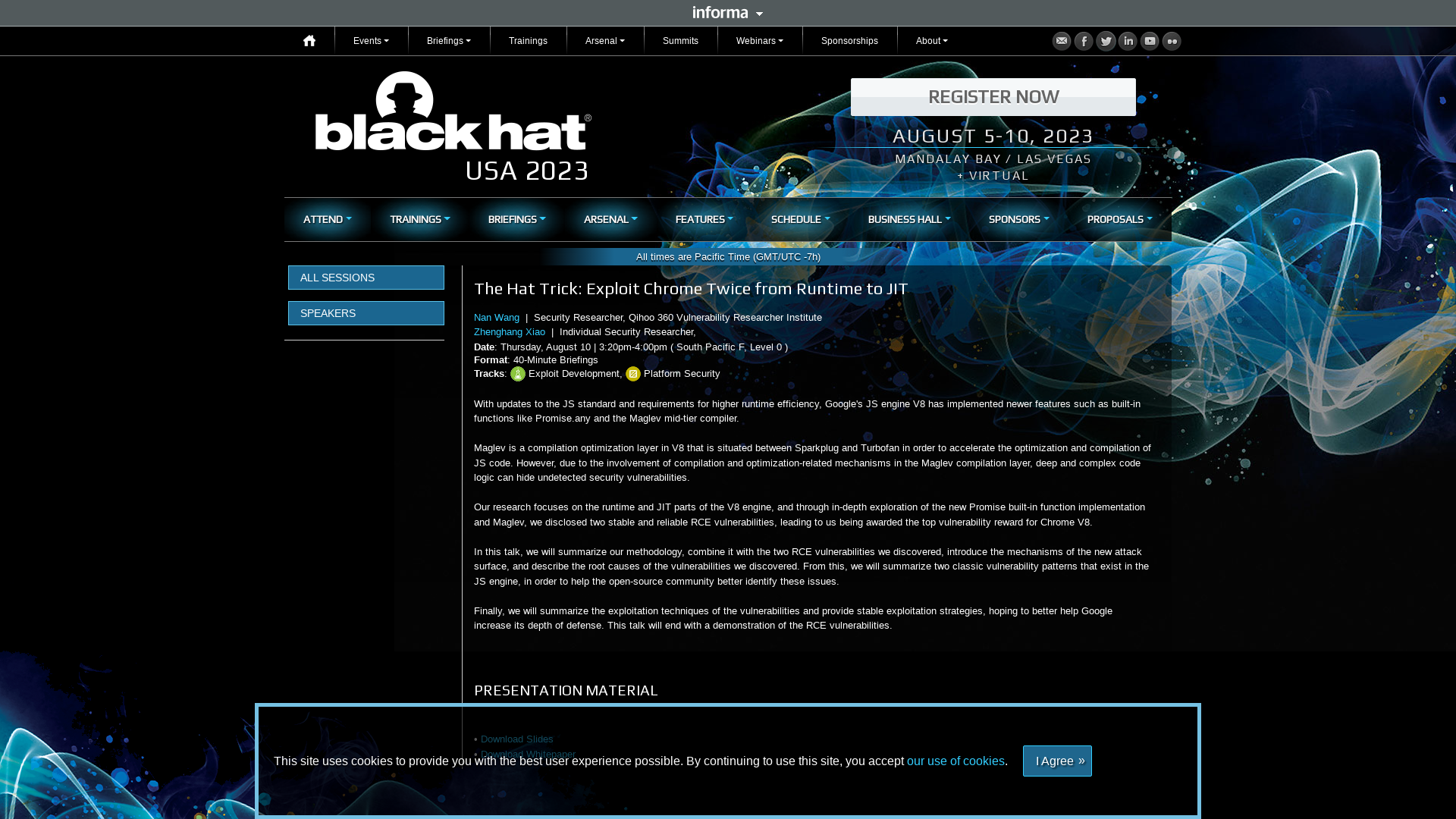The image size is (1456, 819).
Task: Click the Twitter icon in header
Action: [x=1106, y=40]
